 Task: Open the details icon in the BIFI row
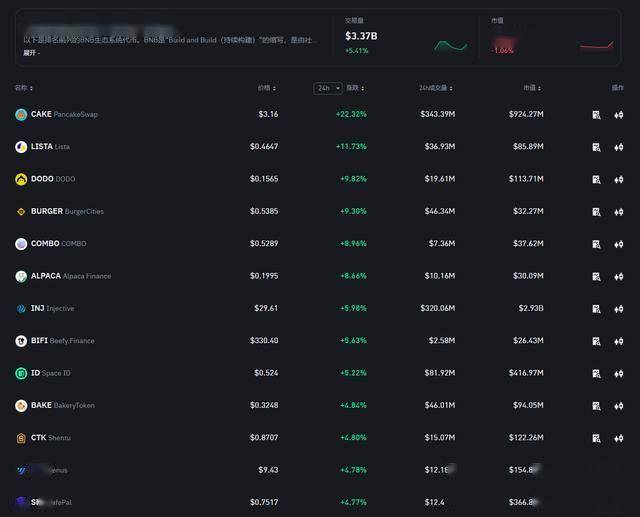pos(596,341)
